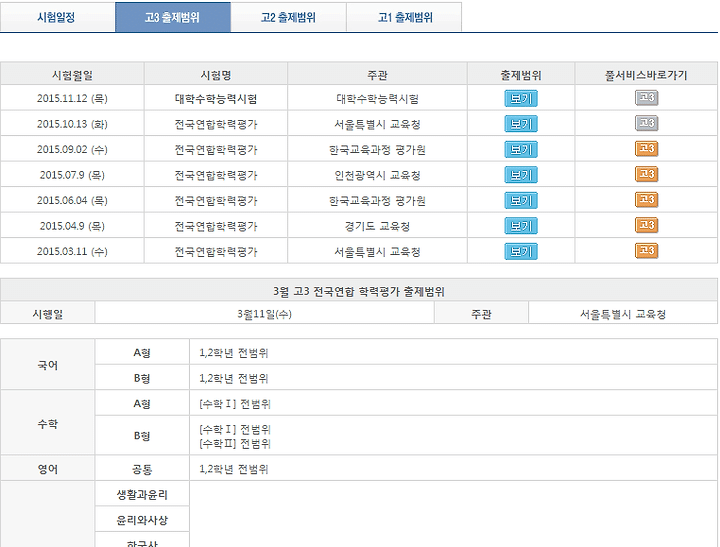Click 보기 button for 2015.09.02 exam
Image resolution: width=720 pixels, height=547 pixels.
click(521, 149)
